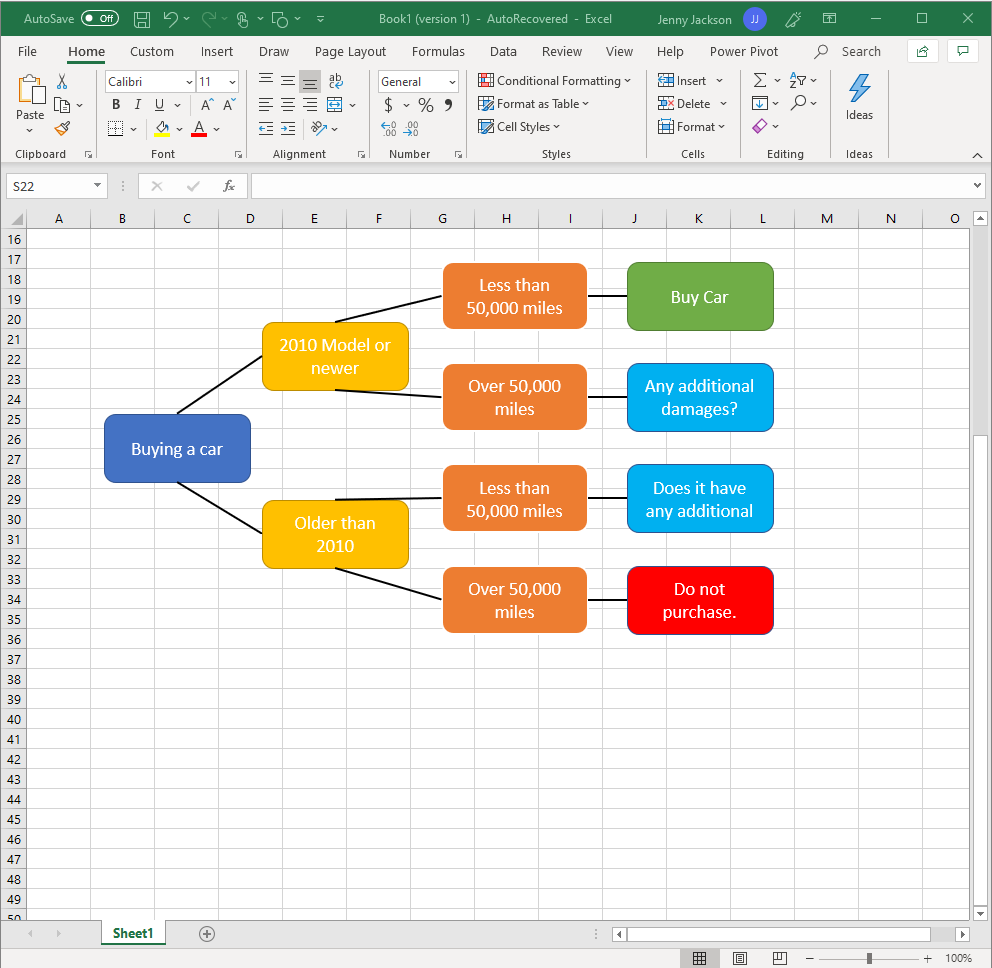This screenshot has width=992, height=968.
Task: Apply Percent Style formatting
Action: click(425, 103)
